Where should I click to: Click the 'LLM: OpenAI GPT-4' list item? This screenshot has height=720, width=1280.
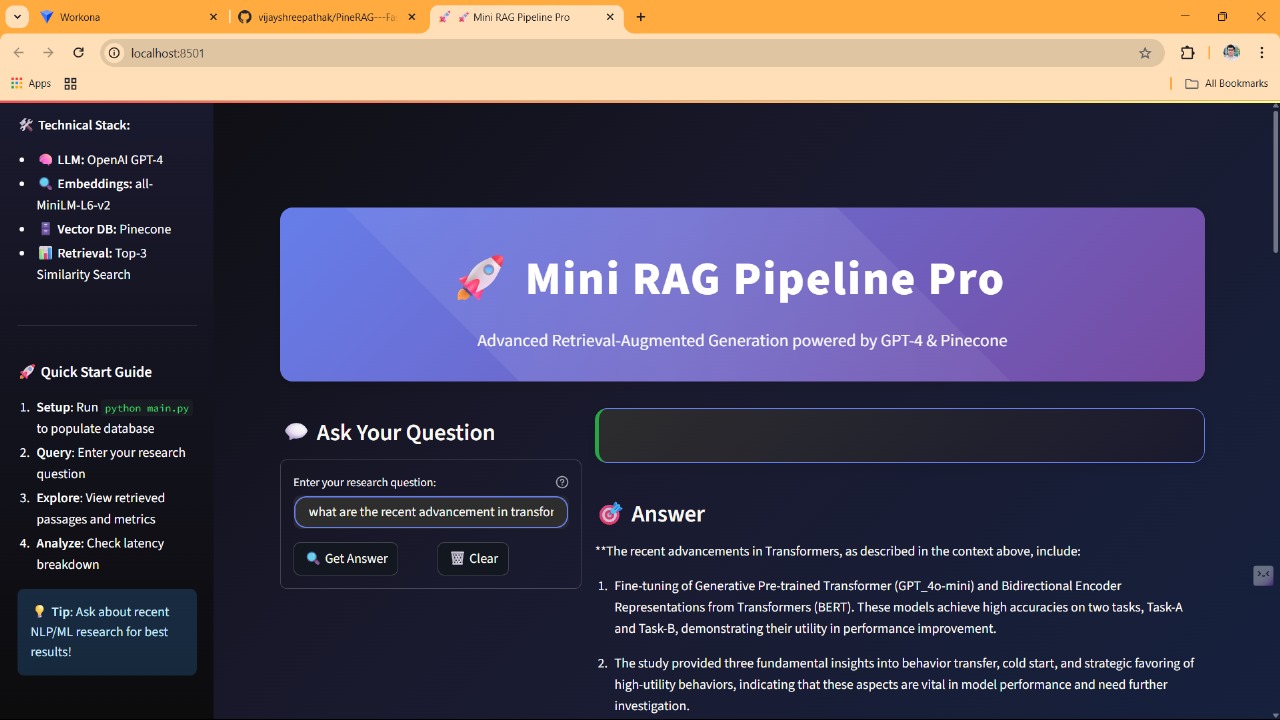(100, 160)
